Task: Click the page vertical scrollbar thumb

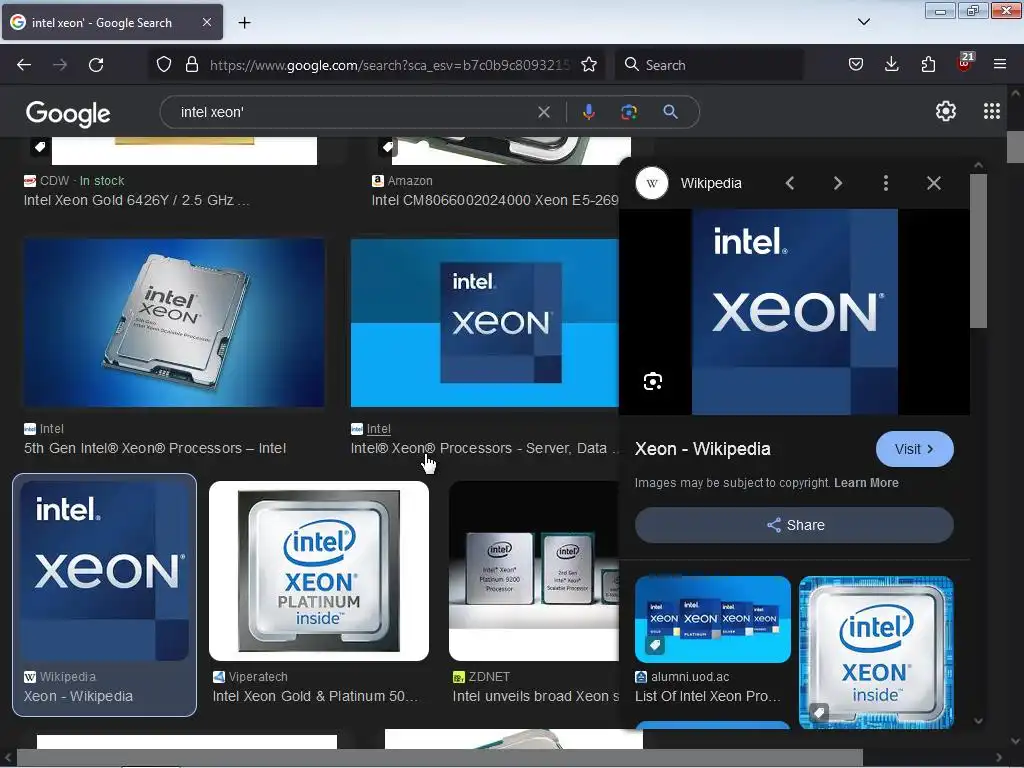Action: click(1015, 146)
